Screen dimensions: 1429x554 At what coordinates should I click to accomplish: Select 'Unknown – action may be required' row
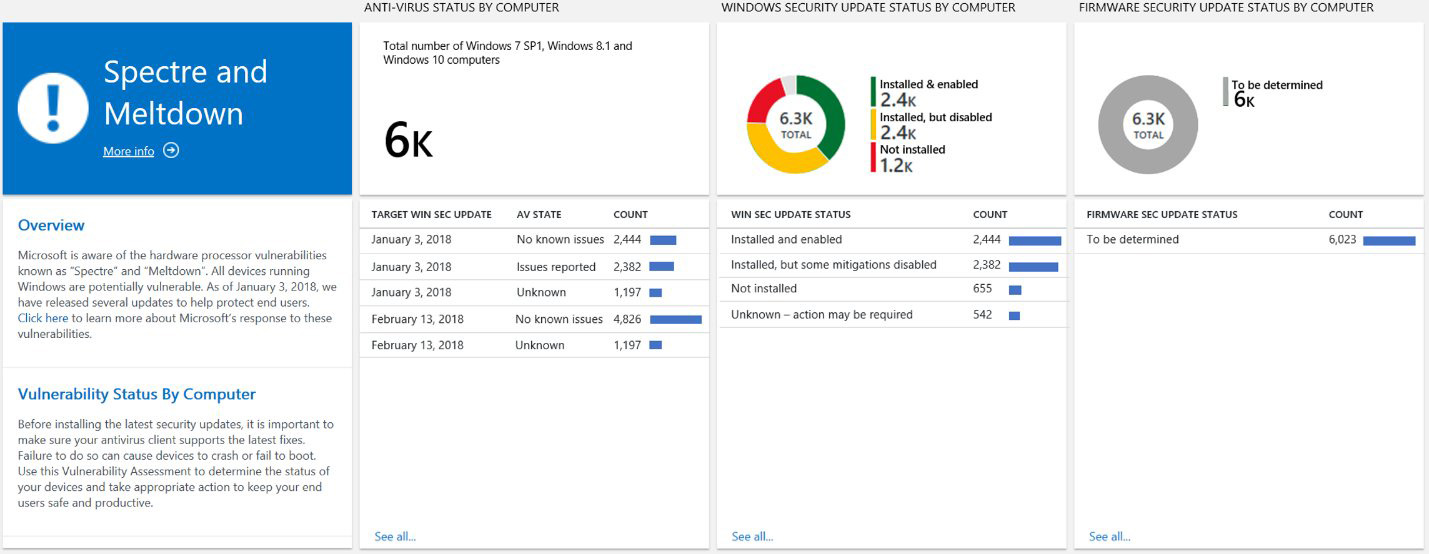coord(890,315)
